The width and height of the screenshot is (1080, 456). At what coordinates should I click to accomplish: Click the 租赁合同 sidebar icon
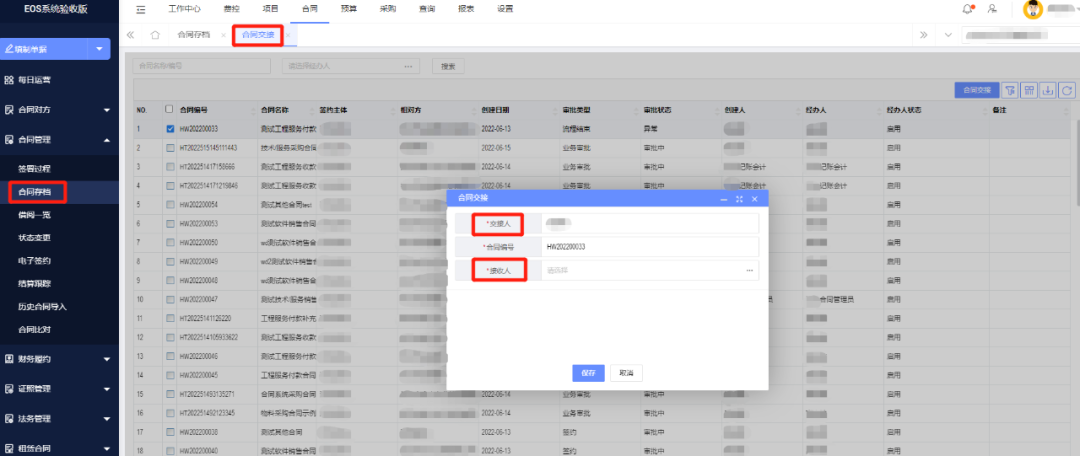(x=9, y=448)
